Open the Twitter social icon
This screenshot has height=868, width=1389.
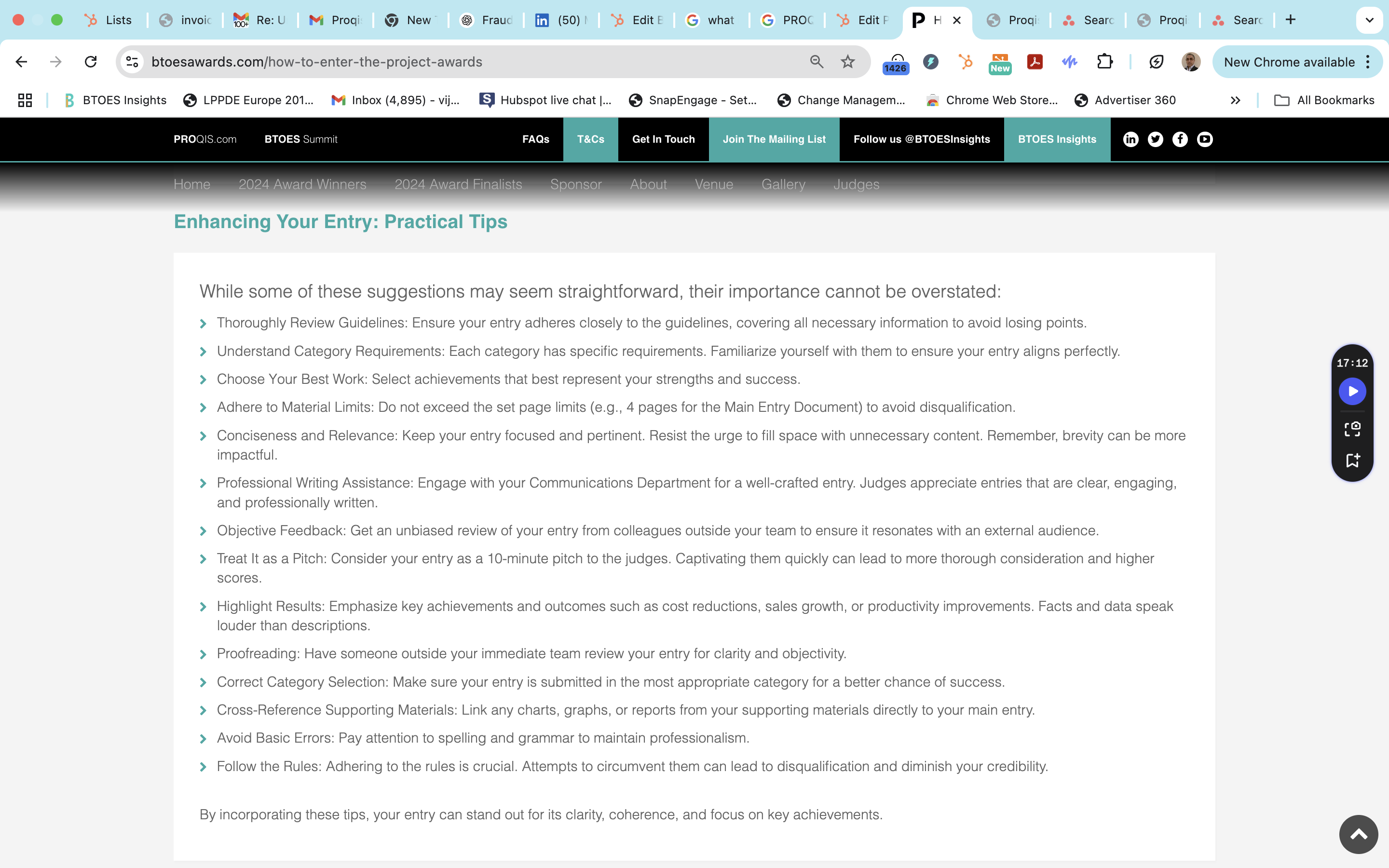pyautogui.click(x=1155, y=139)
